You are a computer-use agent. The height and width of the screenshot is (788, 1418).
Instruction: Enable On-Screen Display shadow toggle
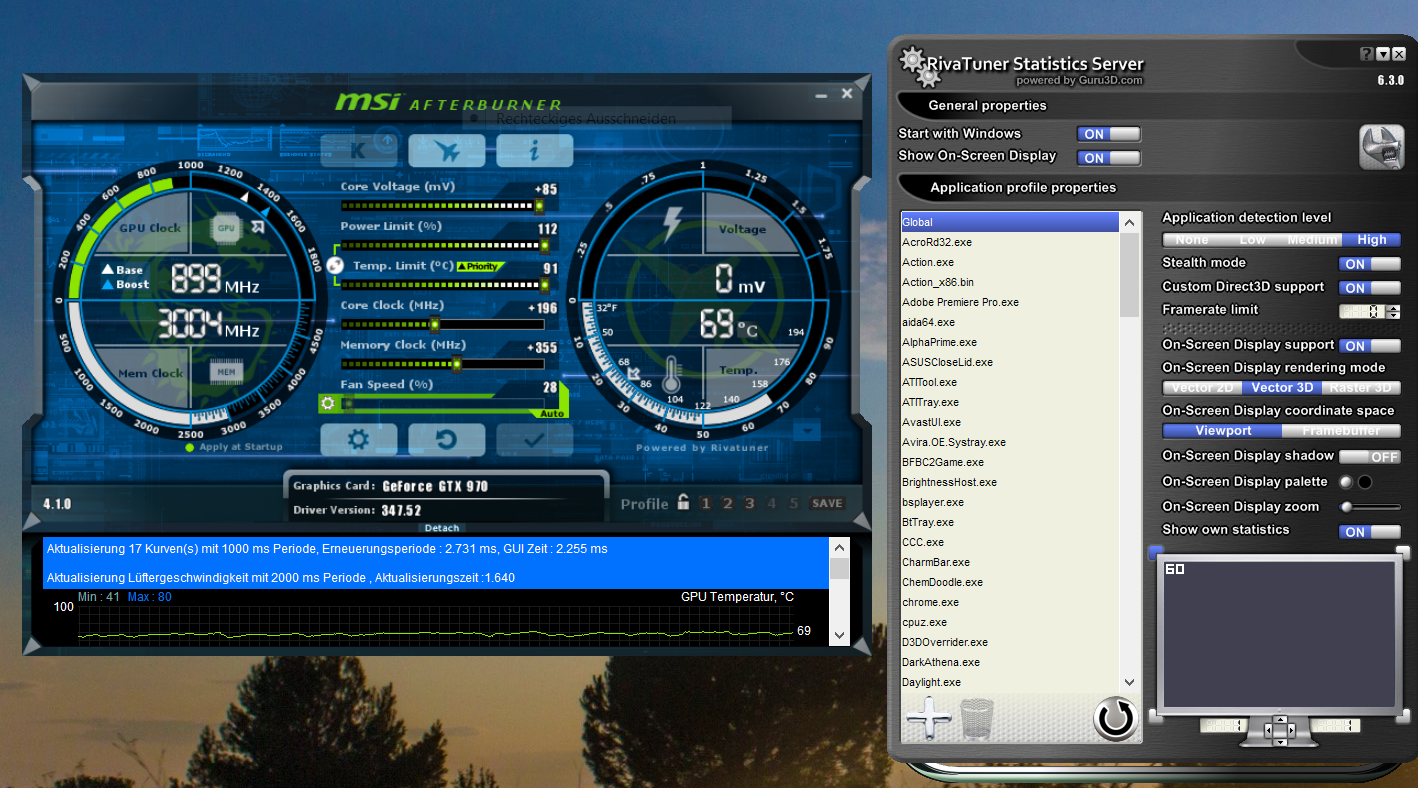pyautogui.click(x=1369, y=457)
